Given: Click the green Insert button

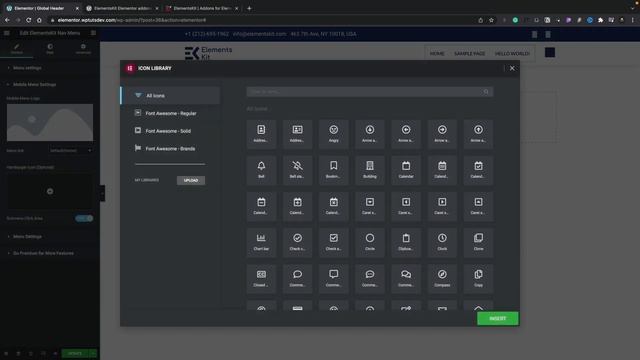Looking at the screenshot, I should (x=498, y=318).
